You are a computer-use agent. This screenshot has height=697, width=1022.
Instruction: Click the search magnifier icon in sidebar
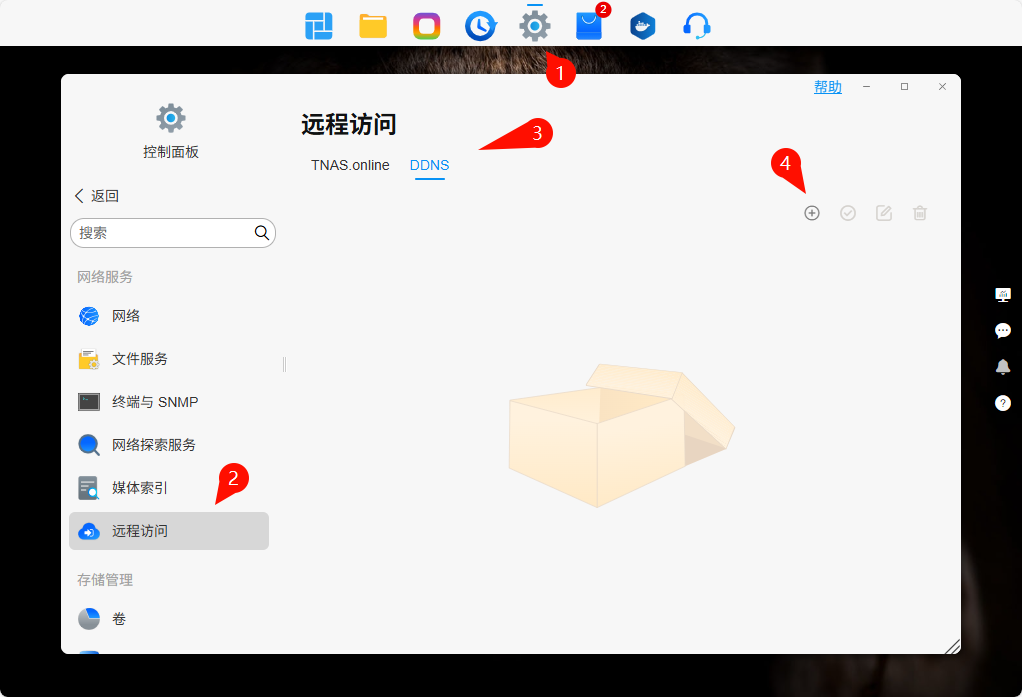point(262,233)
